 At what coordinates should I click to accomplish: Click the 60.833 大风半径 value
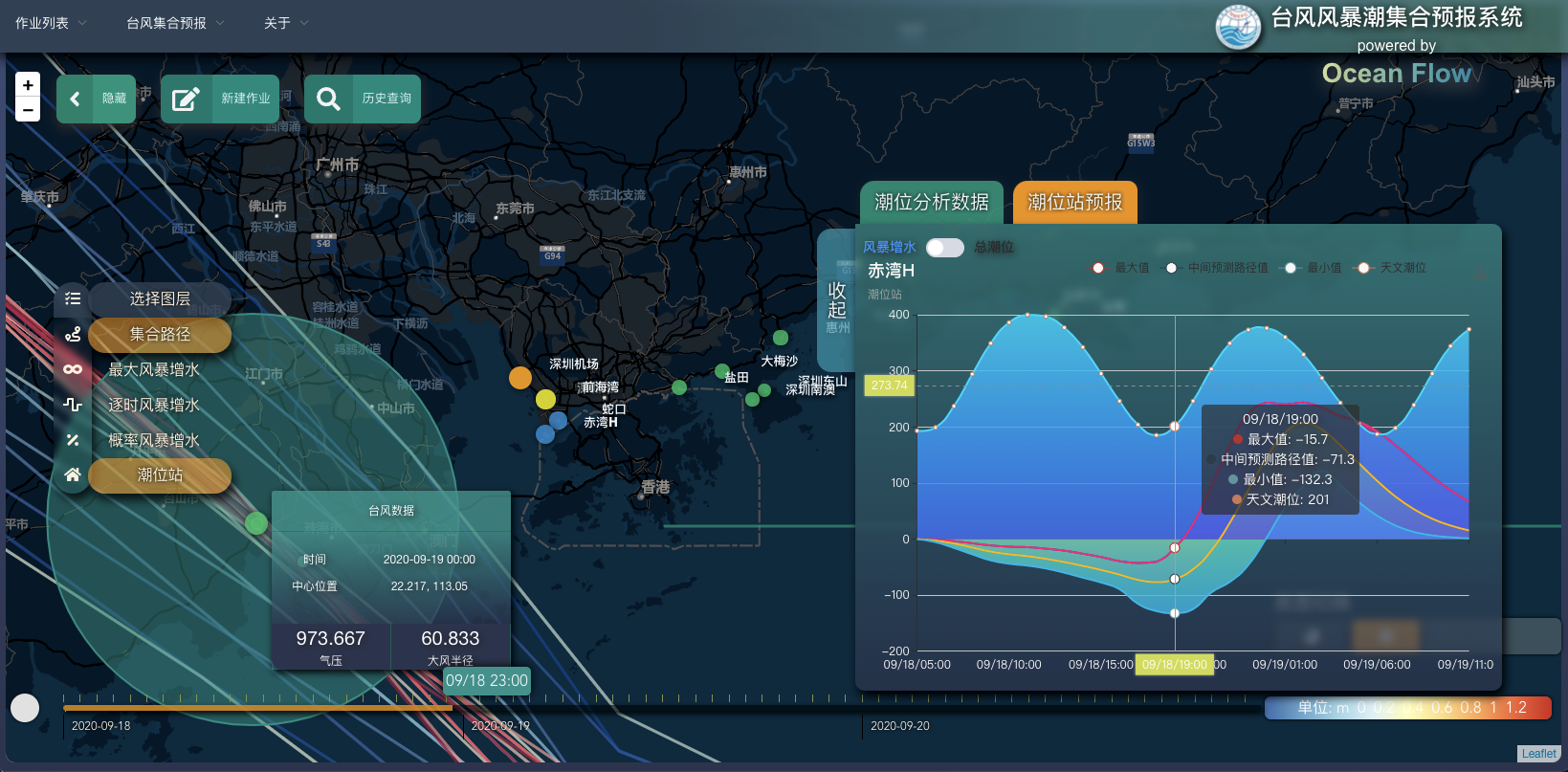(450, 638)
